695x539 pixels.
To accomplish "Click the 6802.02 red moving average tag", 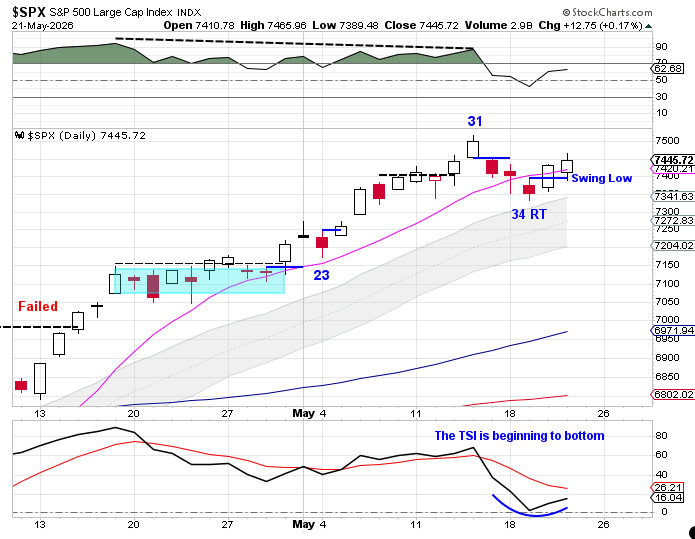I will point(674,394).
